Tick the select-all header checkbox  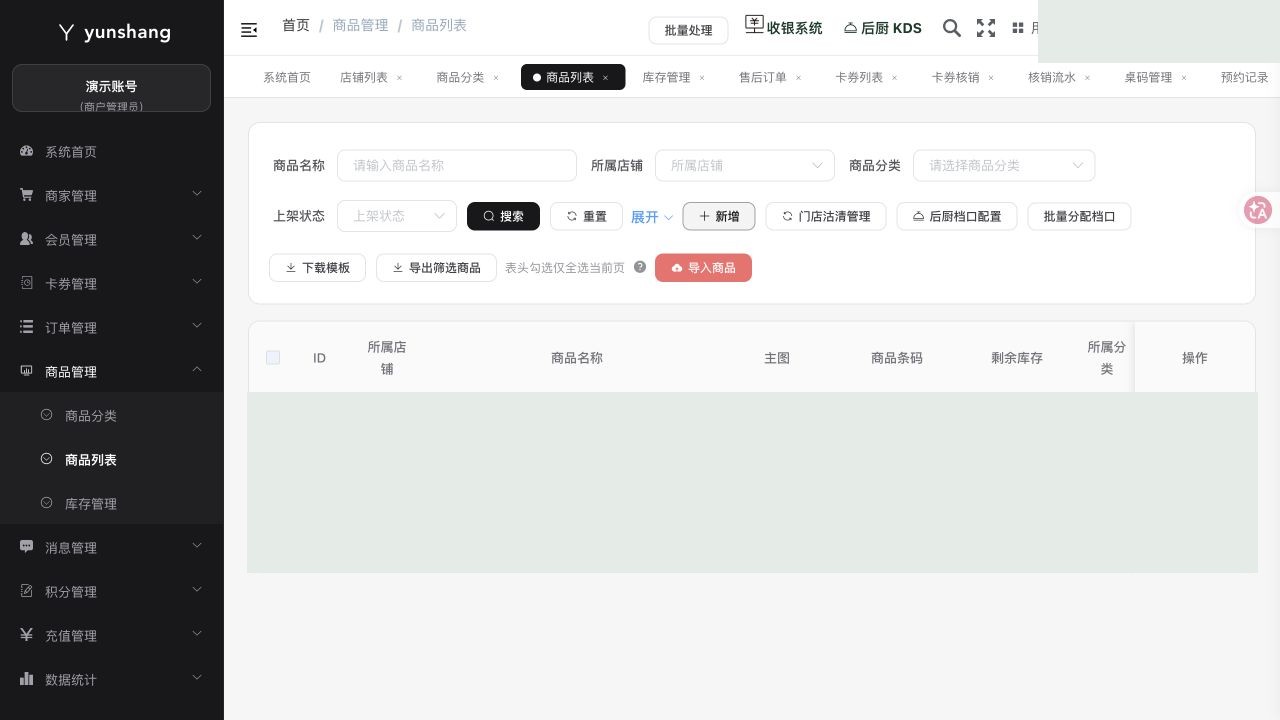(x=273, y=358)
